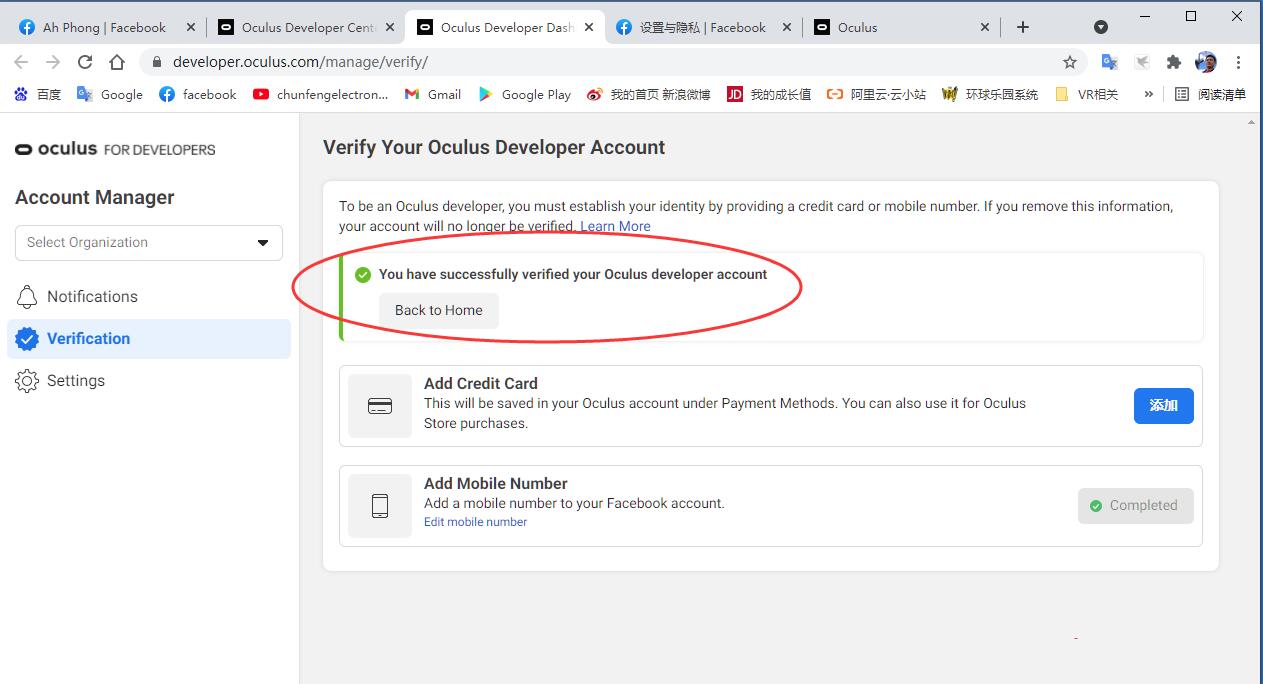Open the 环球乐园系统 bookmark
Screen dimensions: 1263x684
[x=990, y=94]
